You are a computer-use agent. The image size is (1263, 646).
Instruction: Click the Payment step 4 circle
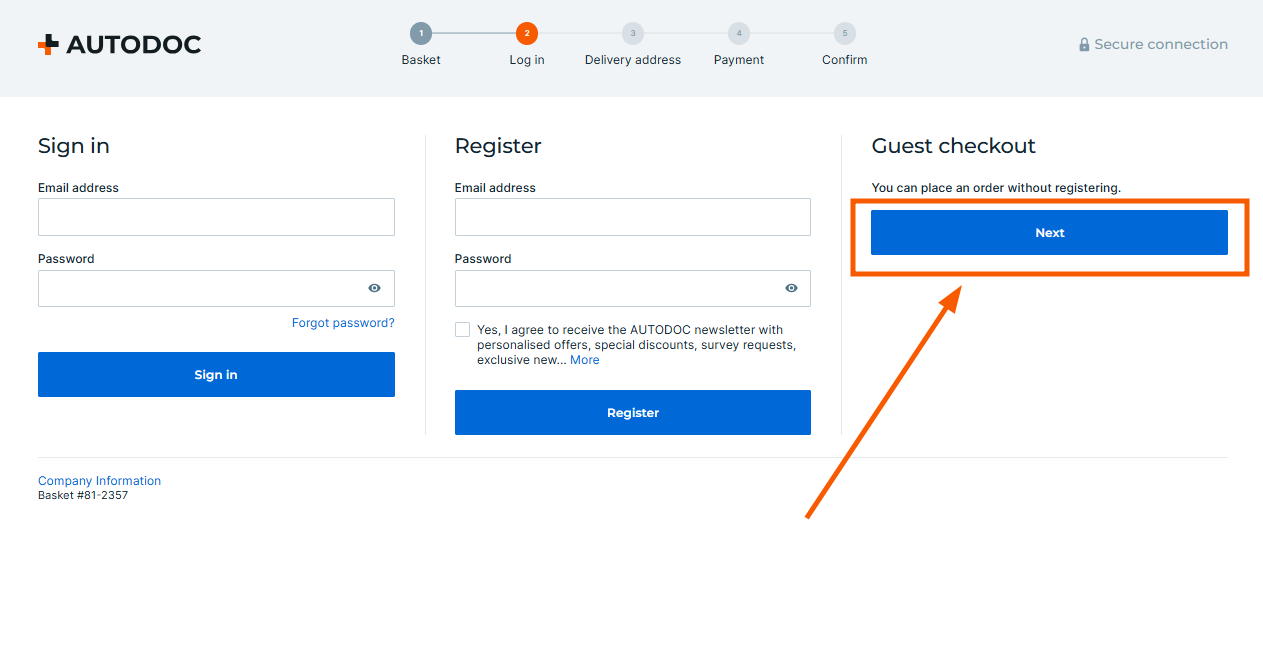739,34
